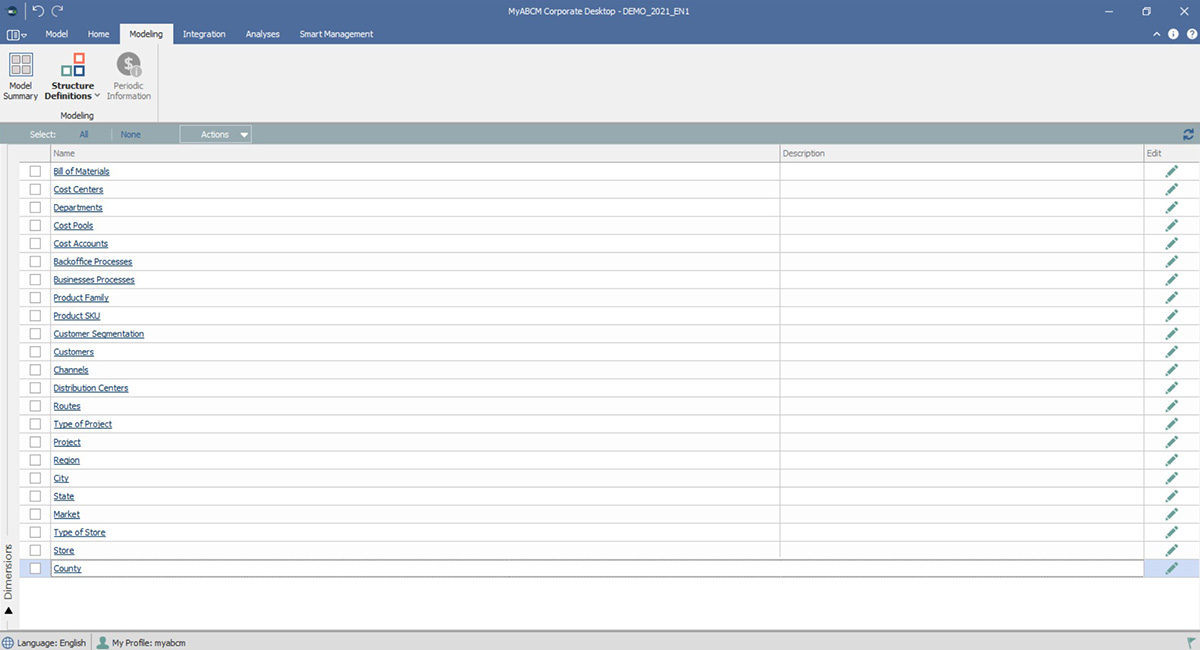Check the Distribution Centers checkbox
Viewport: 1200px width, 650px height.
pos(35,387)
